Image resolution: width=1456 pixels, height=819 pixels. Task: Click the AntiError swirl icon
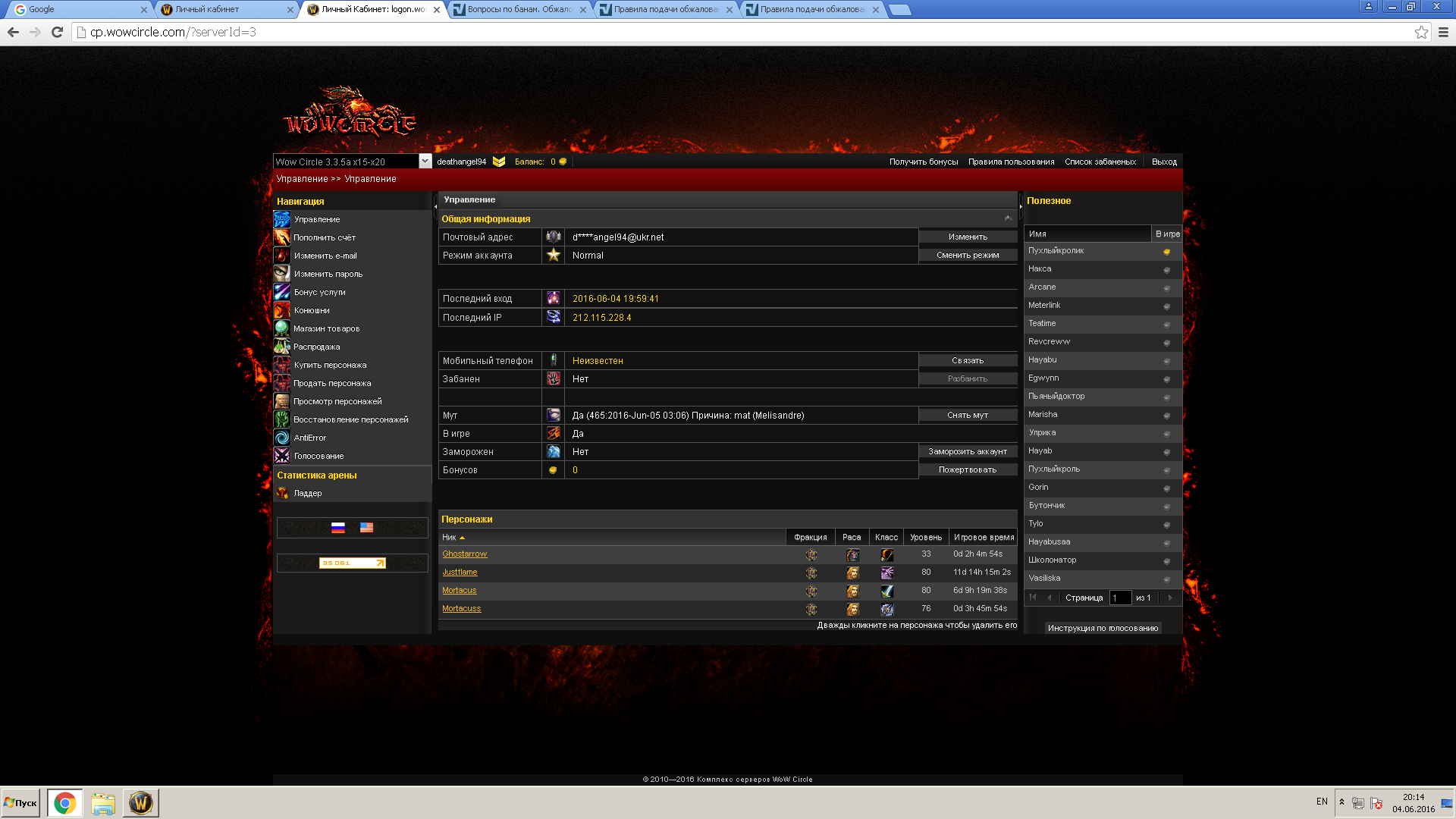click(281, 438)
